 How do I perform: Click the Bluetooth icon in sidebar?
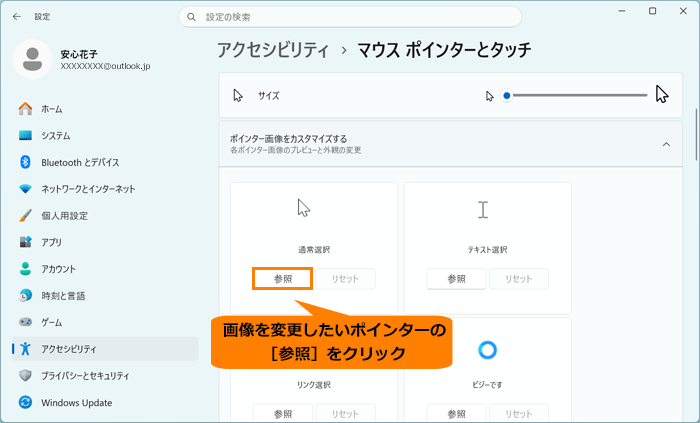click(x=25, y=162)
